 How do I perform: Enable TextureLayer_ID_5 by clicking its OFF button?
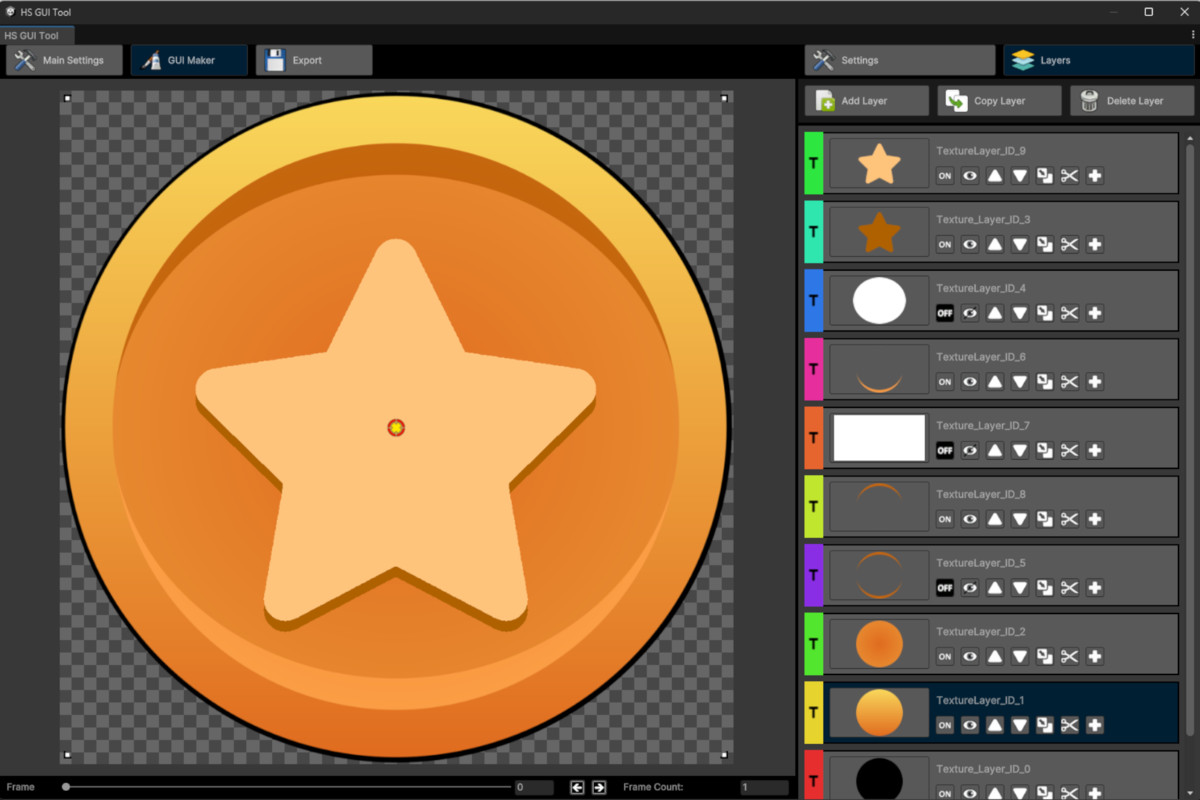click(944, 588)
